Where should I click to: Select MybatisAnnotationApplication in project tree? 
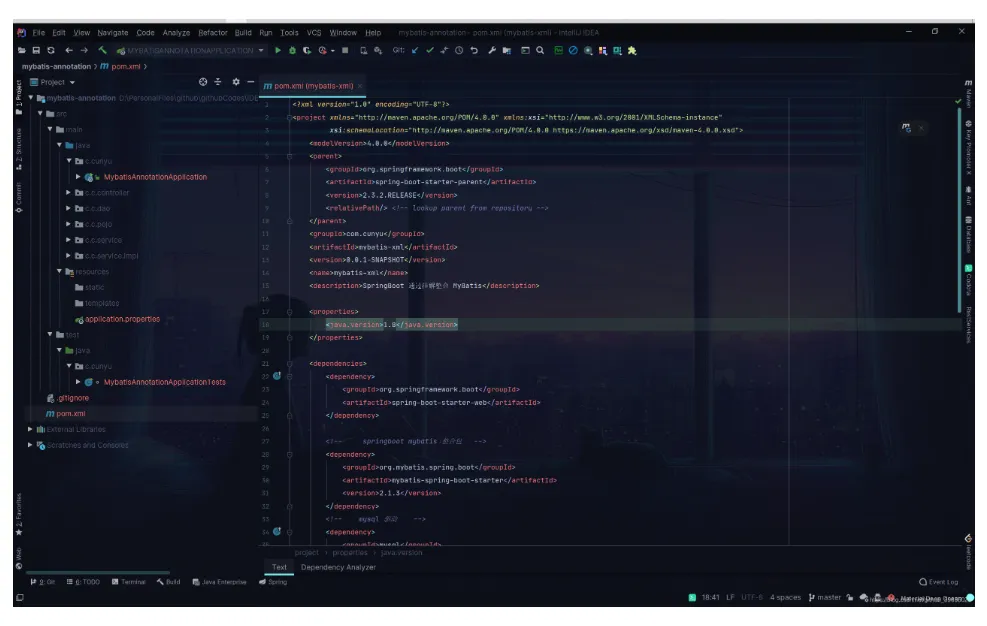point(155,177)
